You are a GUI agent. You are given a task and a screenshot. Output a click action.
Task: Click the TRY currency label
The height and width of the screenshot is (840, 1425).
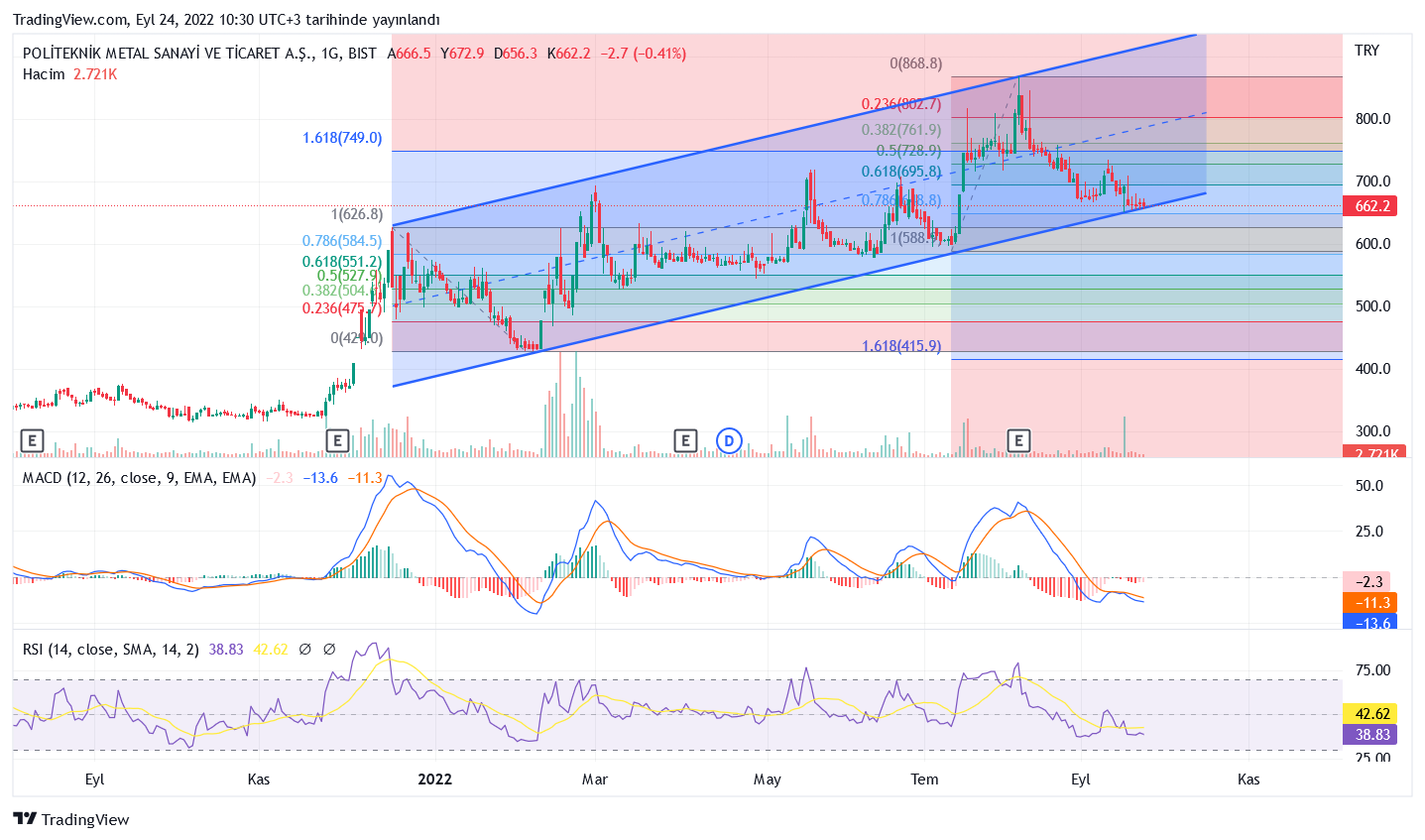(x=1366, y=51)
